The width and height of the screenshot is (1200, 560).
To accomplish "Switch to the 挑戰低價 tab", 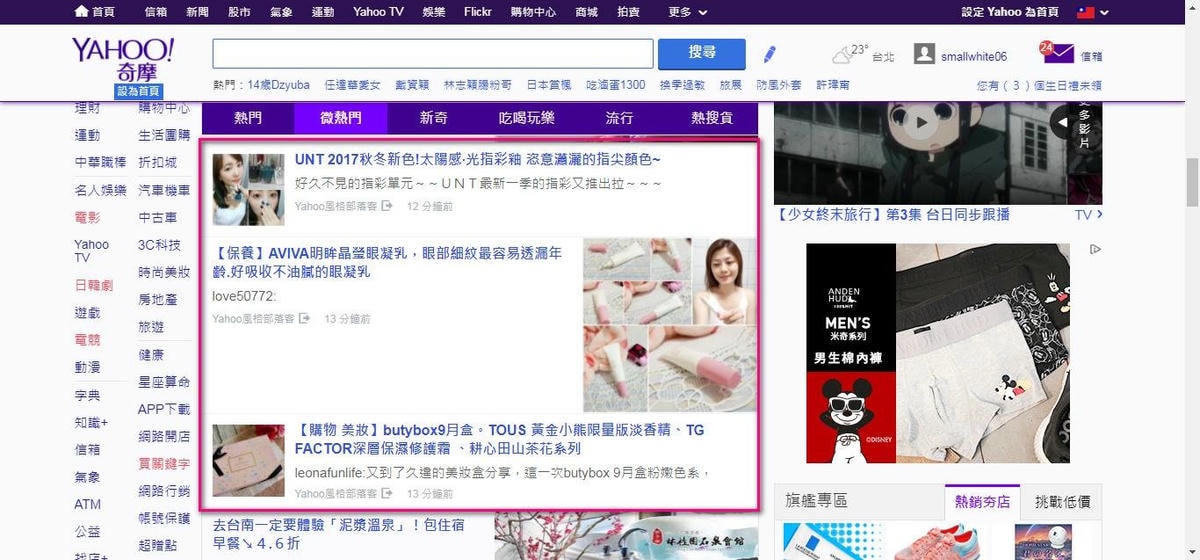I will pos(1062,502).
